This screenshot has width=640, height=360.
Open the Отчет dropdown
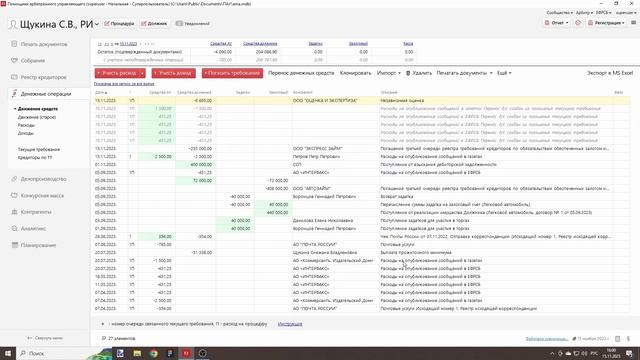tap(556, 23)
